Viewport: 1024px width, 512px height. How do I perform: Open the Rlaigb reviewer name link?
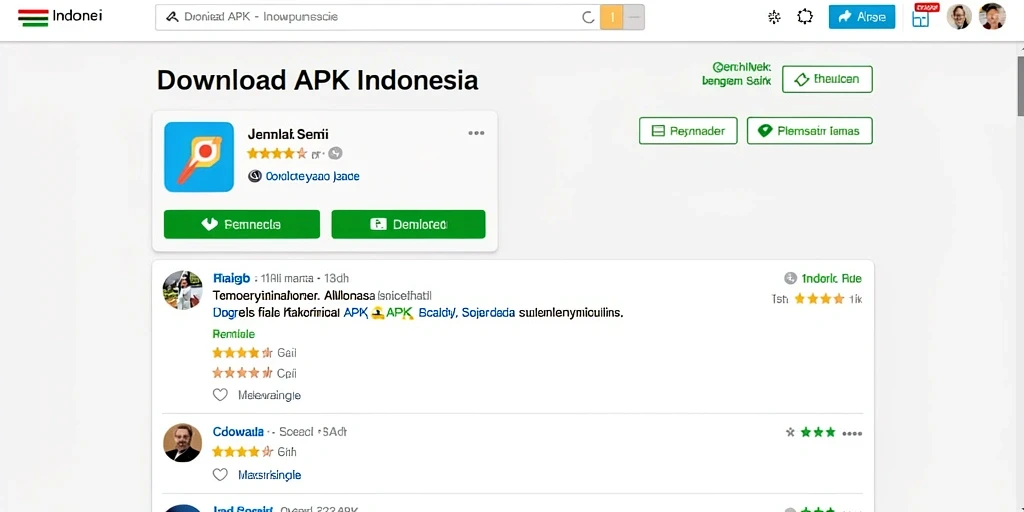(232, 278)
